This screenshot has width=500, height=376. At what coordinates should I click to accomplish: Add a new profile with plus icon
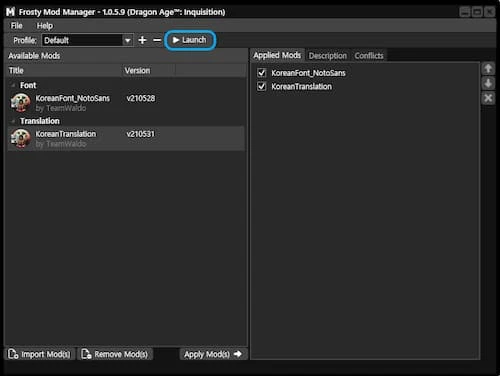click(142, 40)
